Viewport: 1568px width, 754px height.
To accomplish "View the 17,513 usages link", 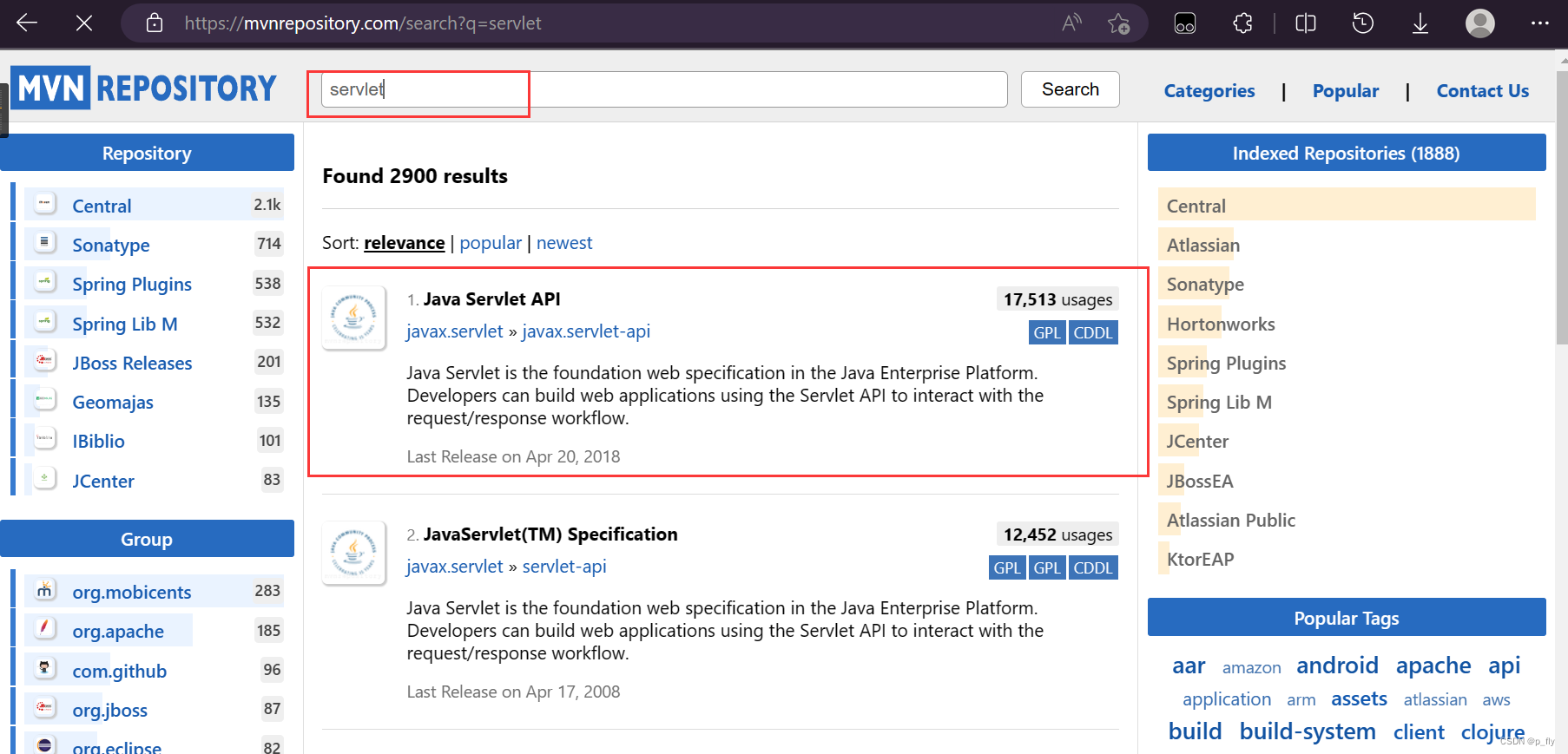I will tap(1057, 299).
